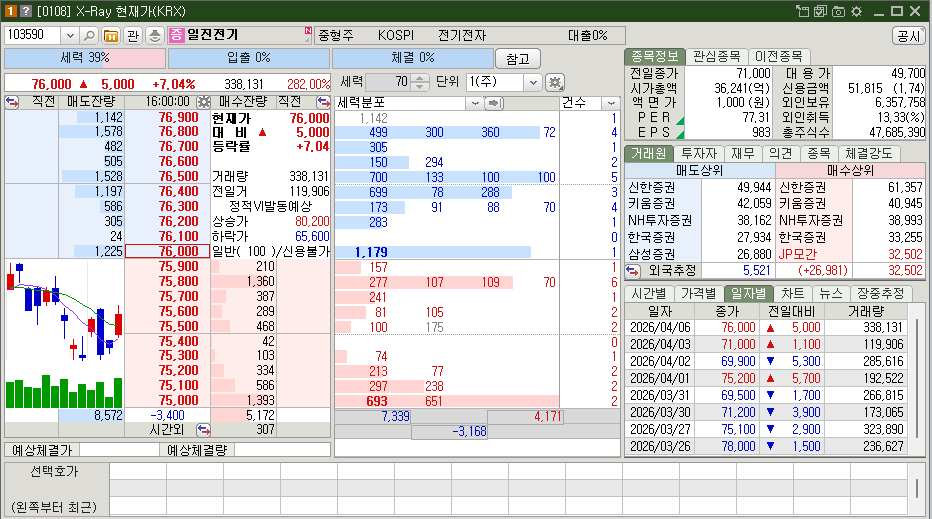
Task: Switch to the 종목정보 tab
Action: (654, 56)
